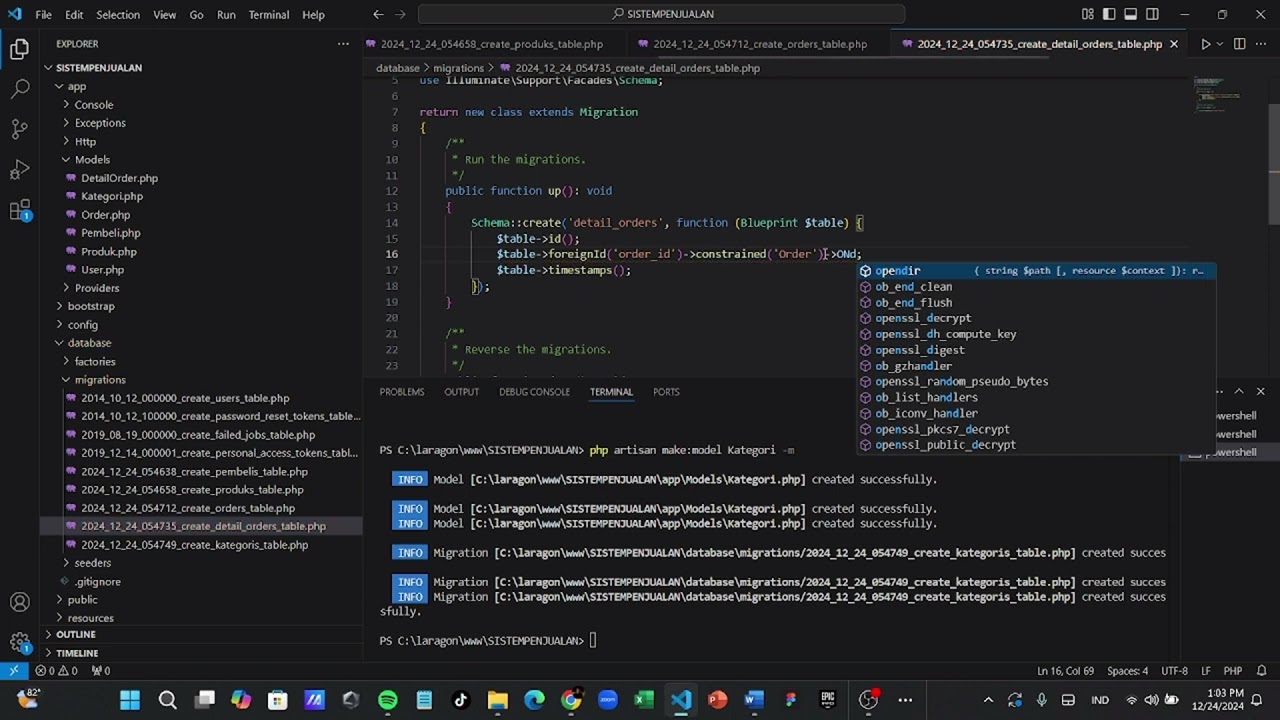Screen dimensions: 1280x720
Task: Toggle primary side bar visibility
Action: 1109,14
